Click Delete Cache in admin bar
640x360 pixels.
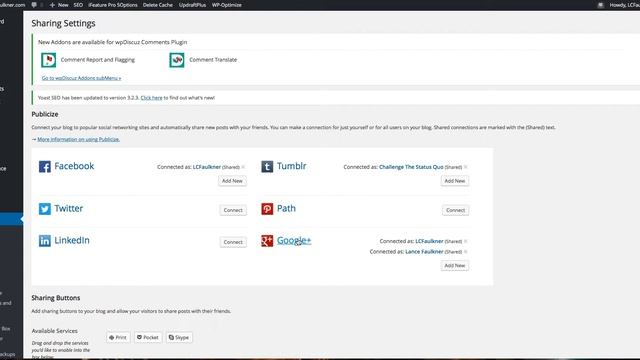pyautogui.click(x=158, y=5)
